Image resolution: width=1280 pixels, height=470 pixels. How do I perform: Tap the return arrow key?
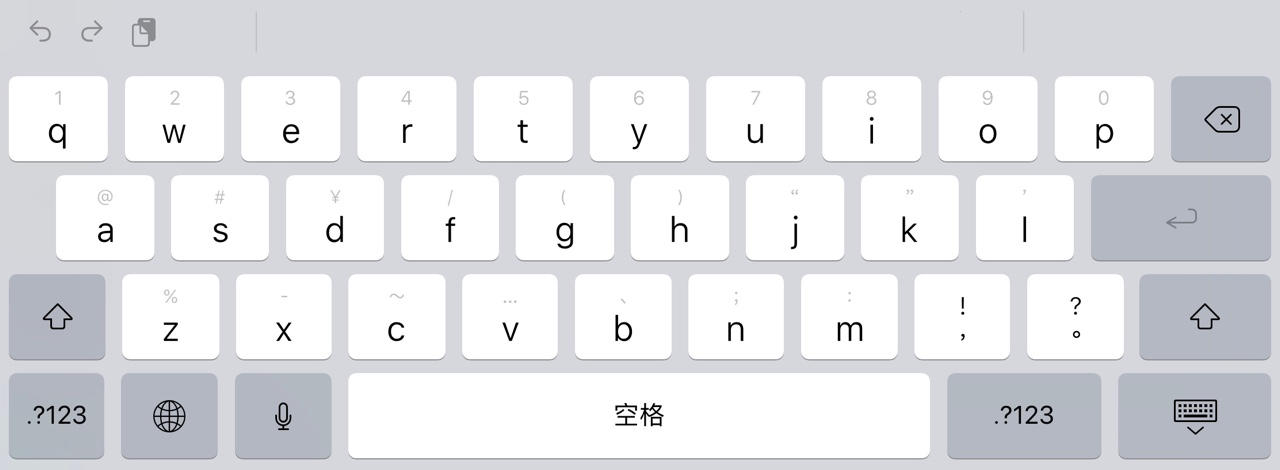pos(1181,218)
